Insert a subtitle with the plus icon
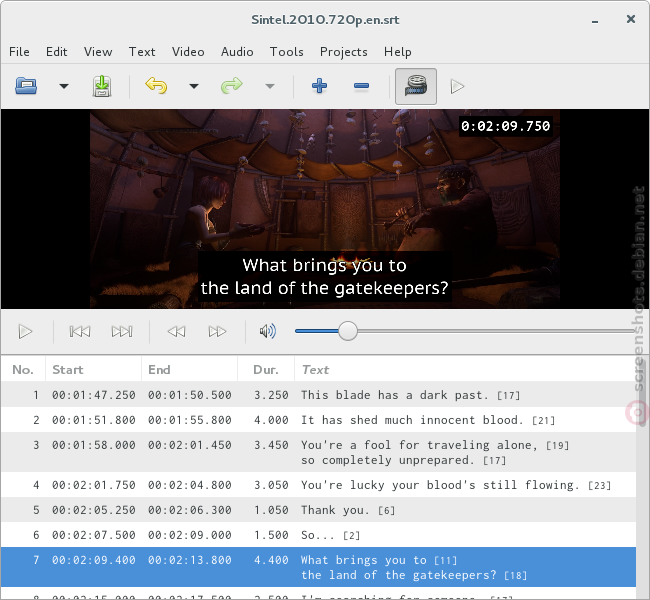Image resolution: width=650 pixels, height=600 pixels. coord(319,86)
